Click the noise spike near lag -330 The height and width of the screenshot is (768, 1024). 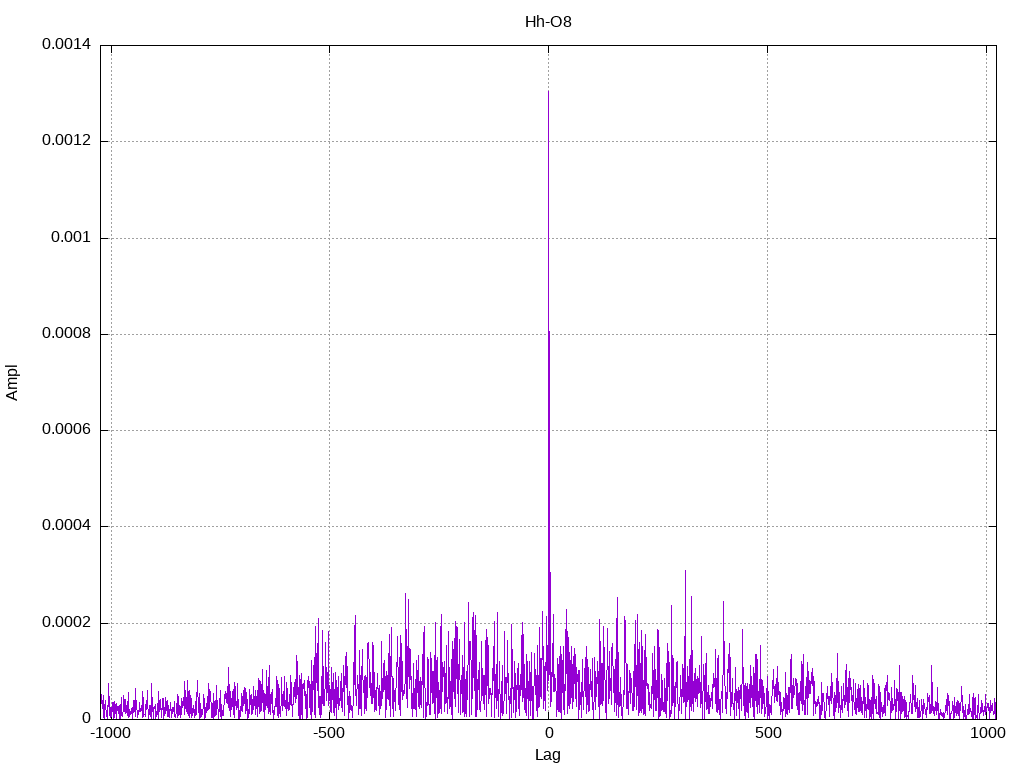pos(406,595)
